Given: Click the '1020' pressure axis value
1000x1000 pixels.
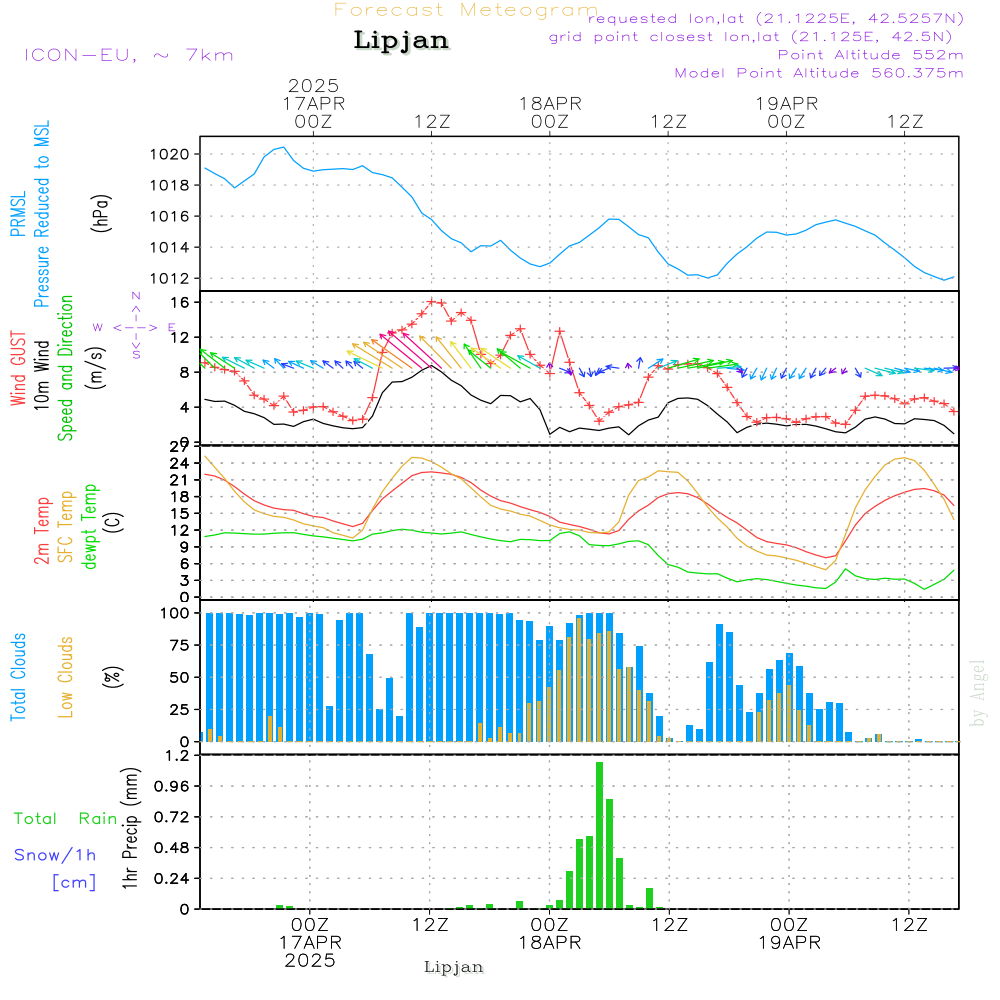Looking at the screenshot, I should click(x=170, y=154).
